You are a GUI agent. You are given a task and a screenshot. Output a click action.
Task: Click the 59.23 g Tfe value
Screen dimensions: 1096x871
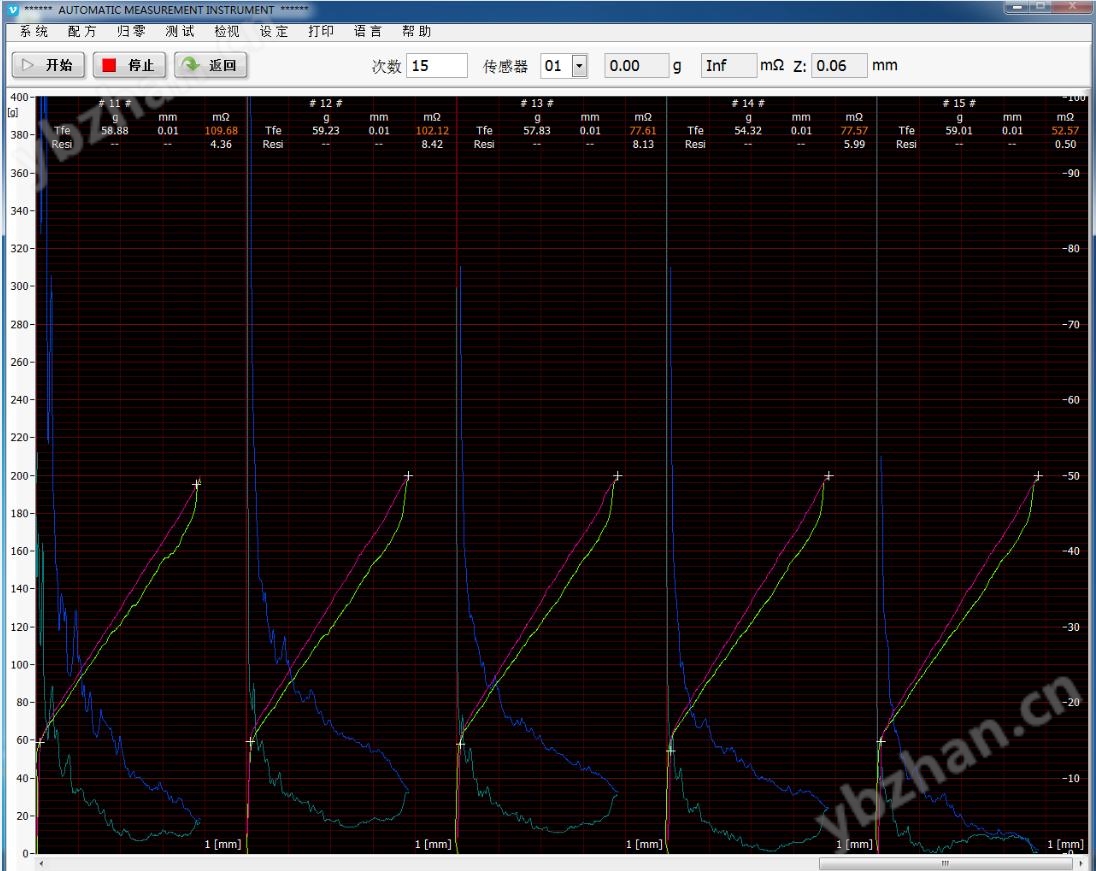click(326, 131)
